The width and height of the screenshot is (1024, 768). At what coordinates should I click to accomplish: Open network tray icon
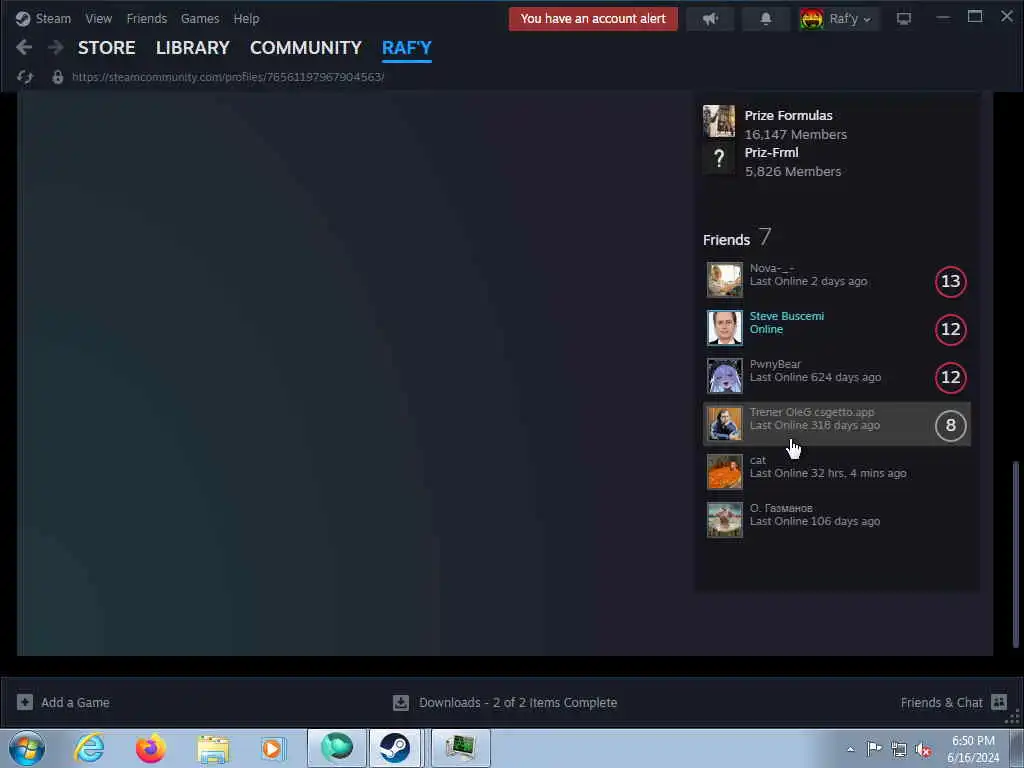click(x=899, y=749)
